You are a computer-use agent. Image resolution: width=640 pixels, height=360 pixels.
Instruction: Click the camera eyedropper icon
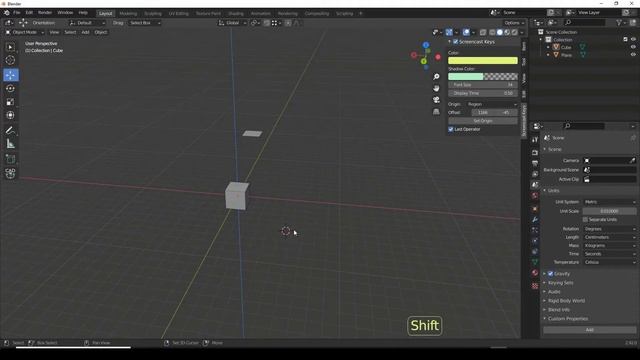632,160
